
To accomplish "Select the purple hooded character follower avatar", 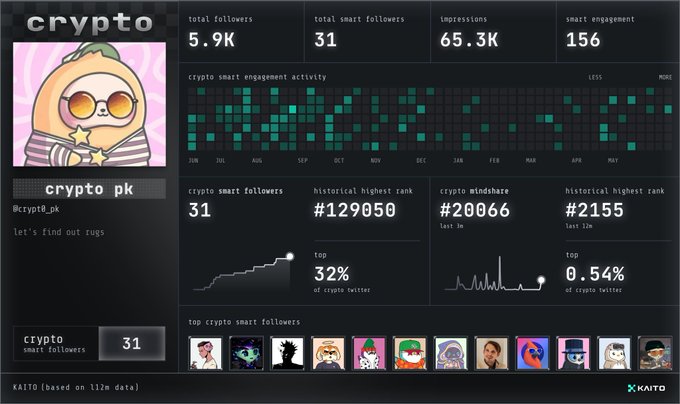I will coord(451,353).
